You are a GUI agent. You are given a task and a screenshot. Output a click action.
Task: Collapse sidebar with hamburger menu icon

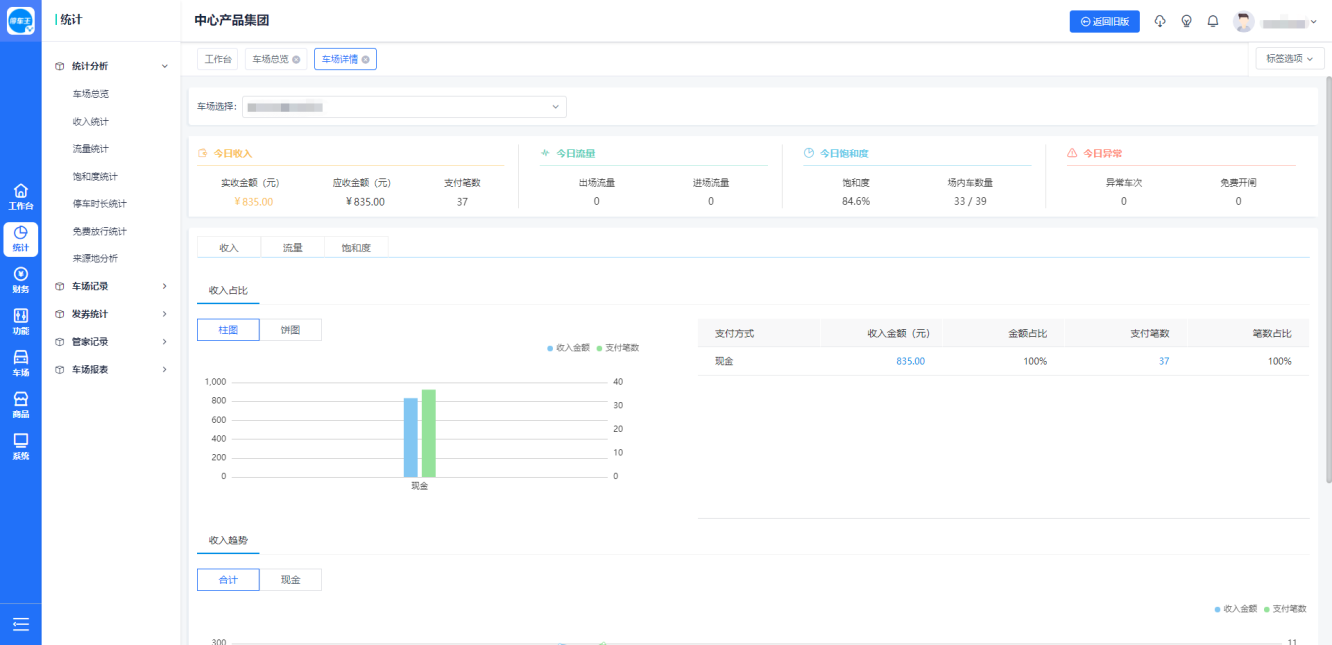(20, 624)
